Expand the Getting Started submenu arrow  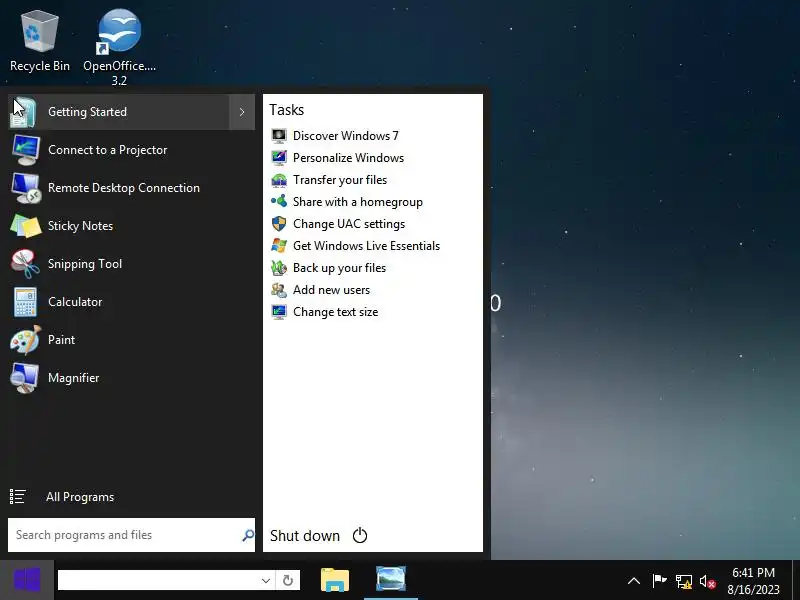[x=242, y=112]
